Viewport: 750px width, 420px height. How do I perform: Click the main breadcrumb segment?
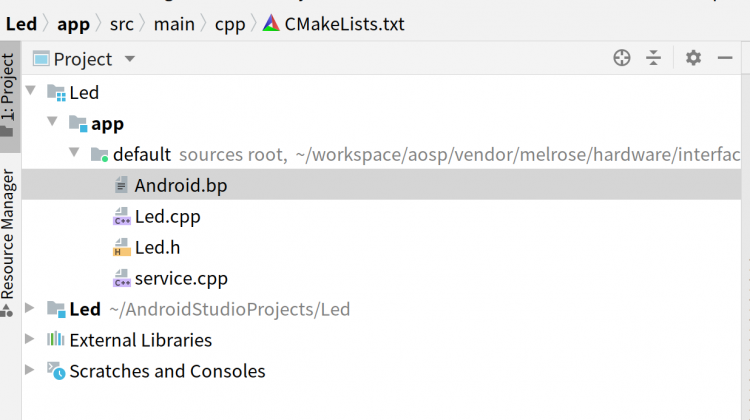(x=174, y=22)
